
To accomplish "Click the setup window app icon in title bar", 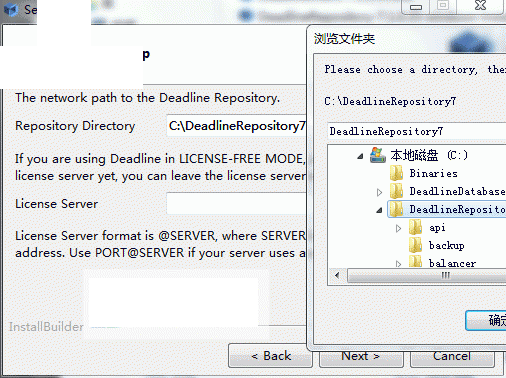I will (11, 10).
